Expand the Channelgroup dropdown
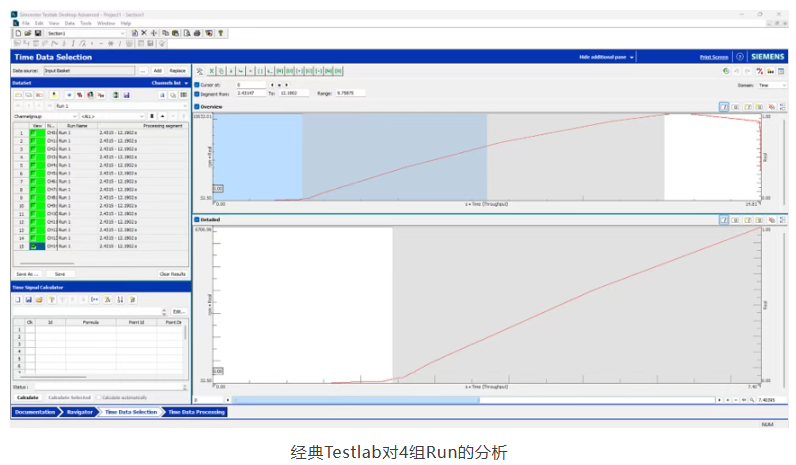Viewport: 796px width, 465px height. point(45,116)
